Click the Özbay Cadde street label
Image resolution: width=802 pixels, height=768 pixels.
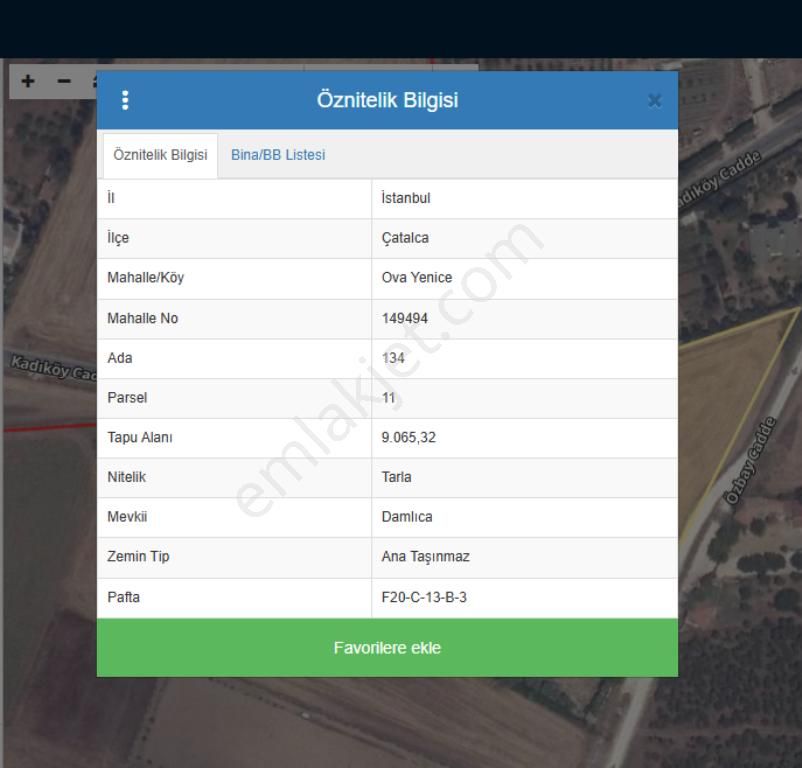751,461
